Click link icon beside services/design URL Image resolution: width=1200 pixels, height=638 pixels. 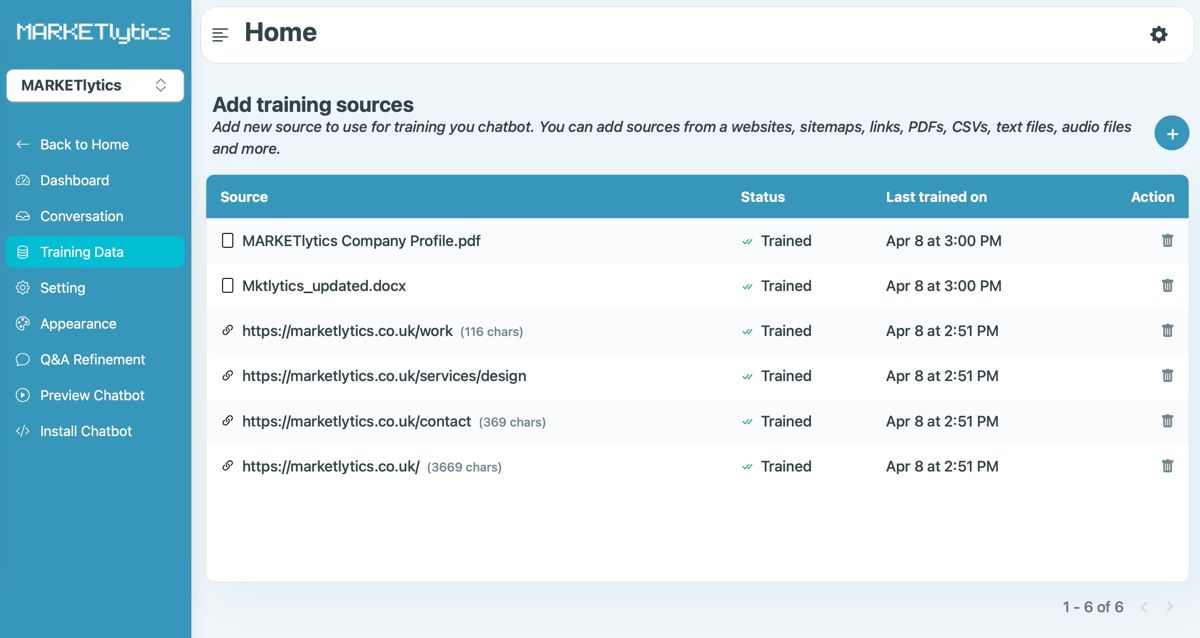(228, 376)
